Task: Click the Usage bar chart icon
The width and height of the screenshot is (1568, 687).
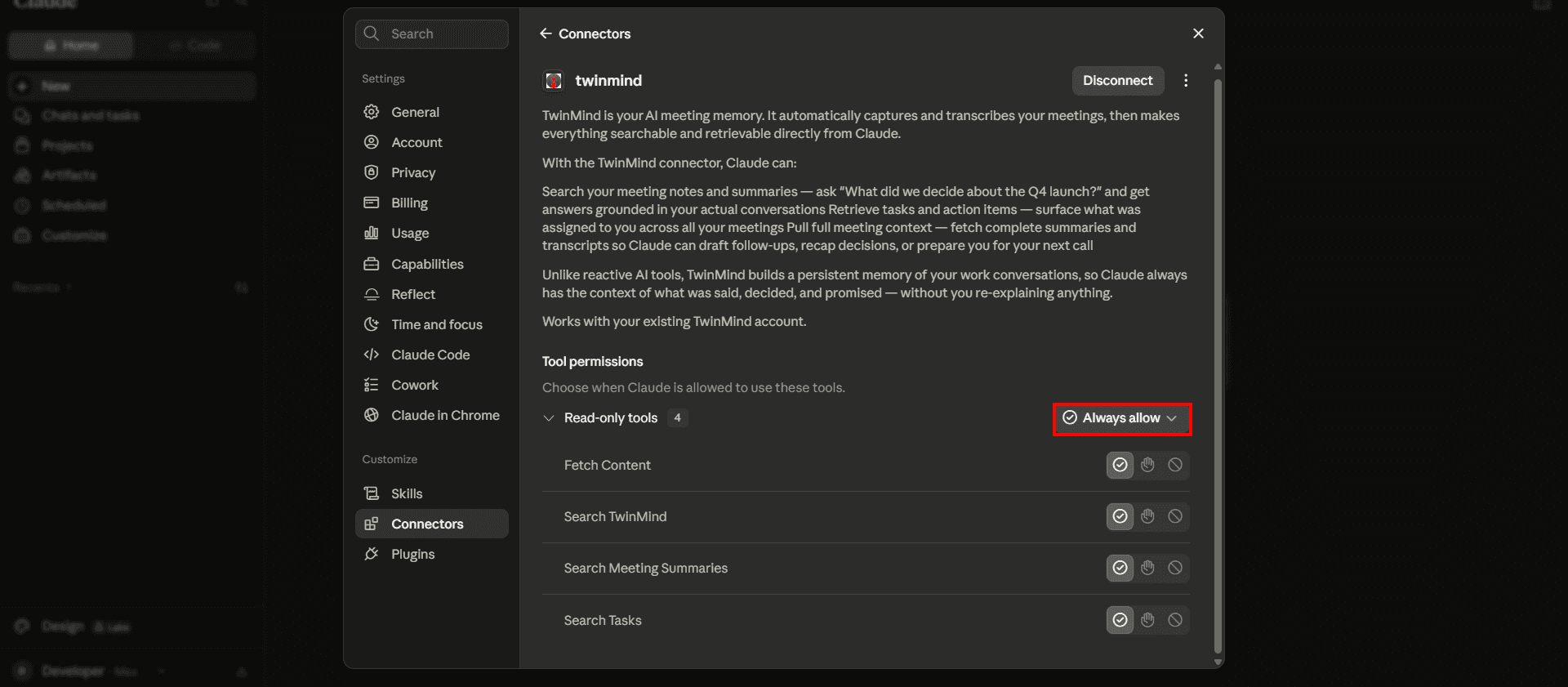Action: pos(372,233)
